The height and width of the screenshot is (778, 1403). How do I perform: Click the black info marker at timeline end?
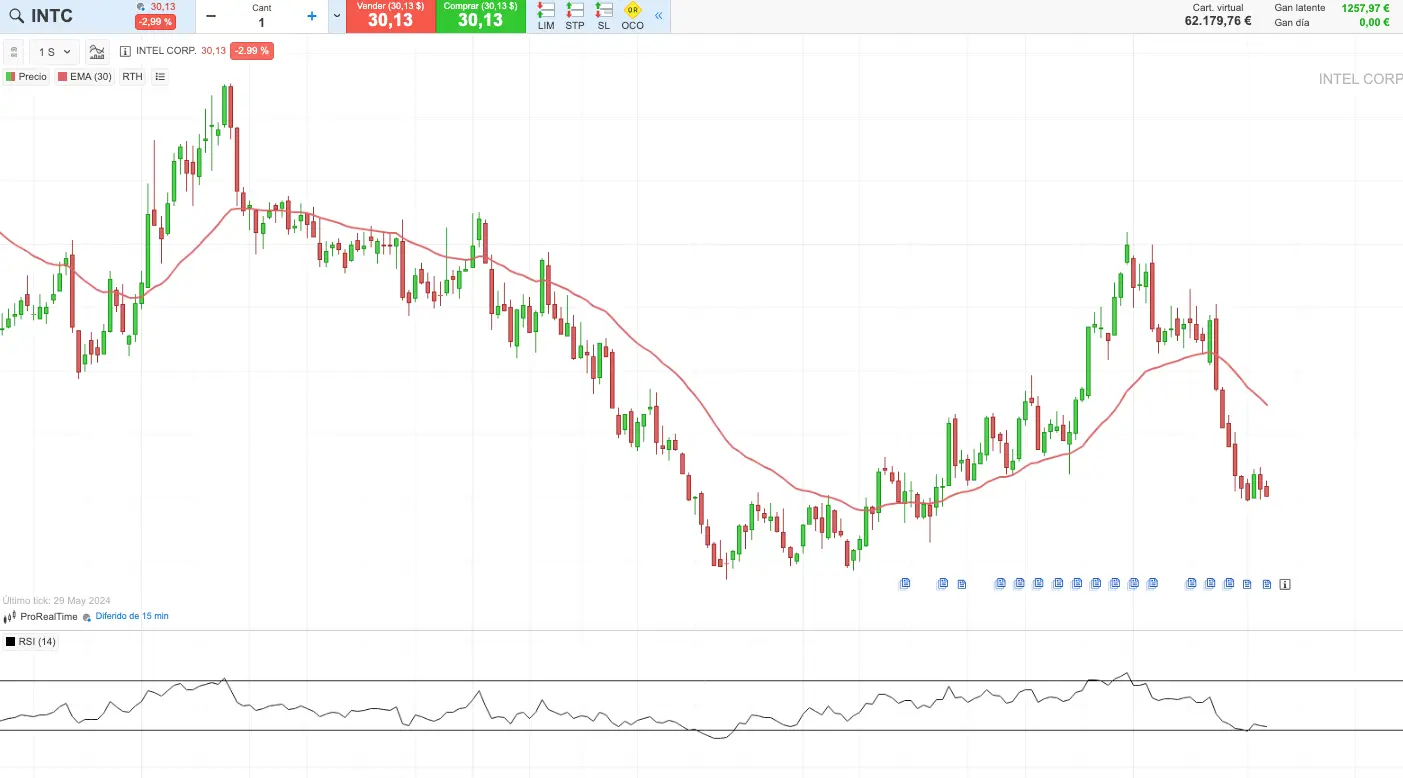click(1285, 584)
